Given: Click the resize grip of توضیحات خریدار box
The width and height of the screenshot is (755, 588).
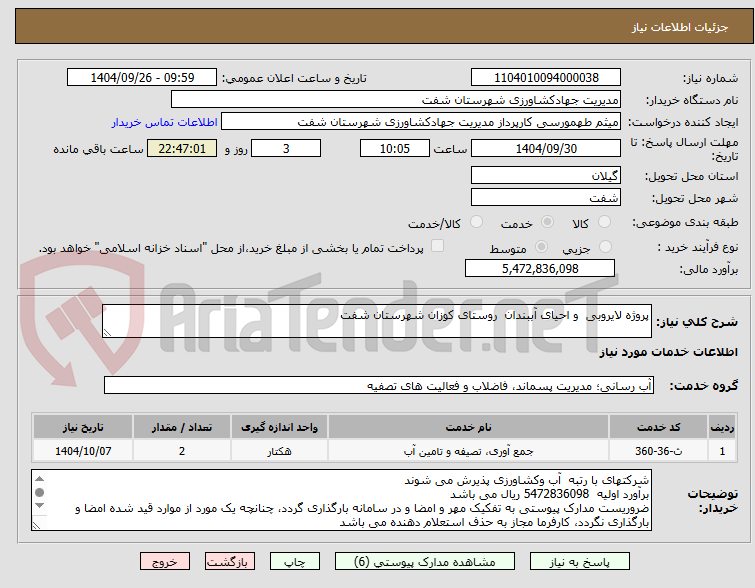Looking at the screenshot, I should click(x=36, y=526).
